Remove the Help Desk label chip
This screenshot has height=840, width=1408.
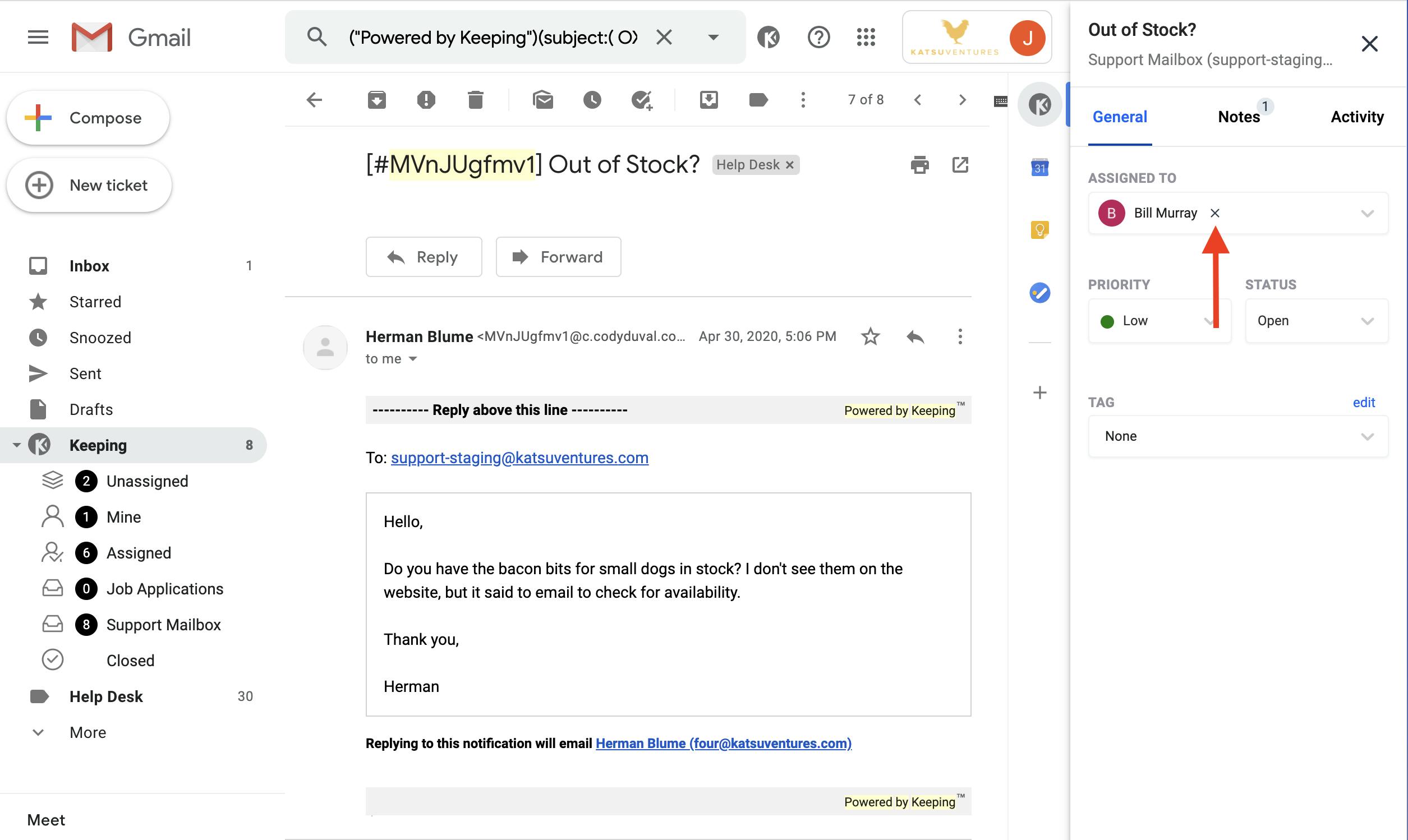(790, 165)
